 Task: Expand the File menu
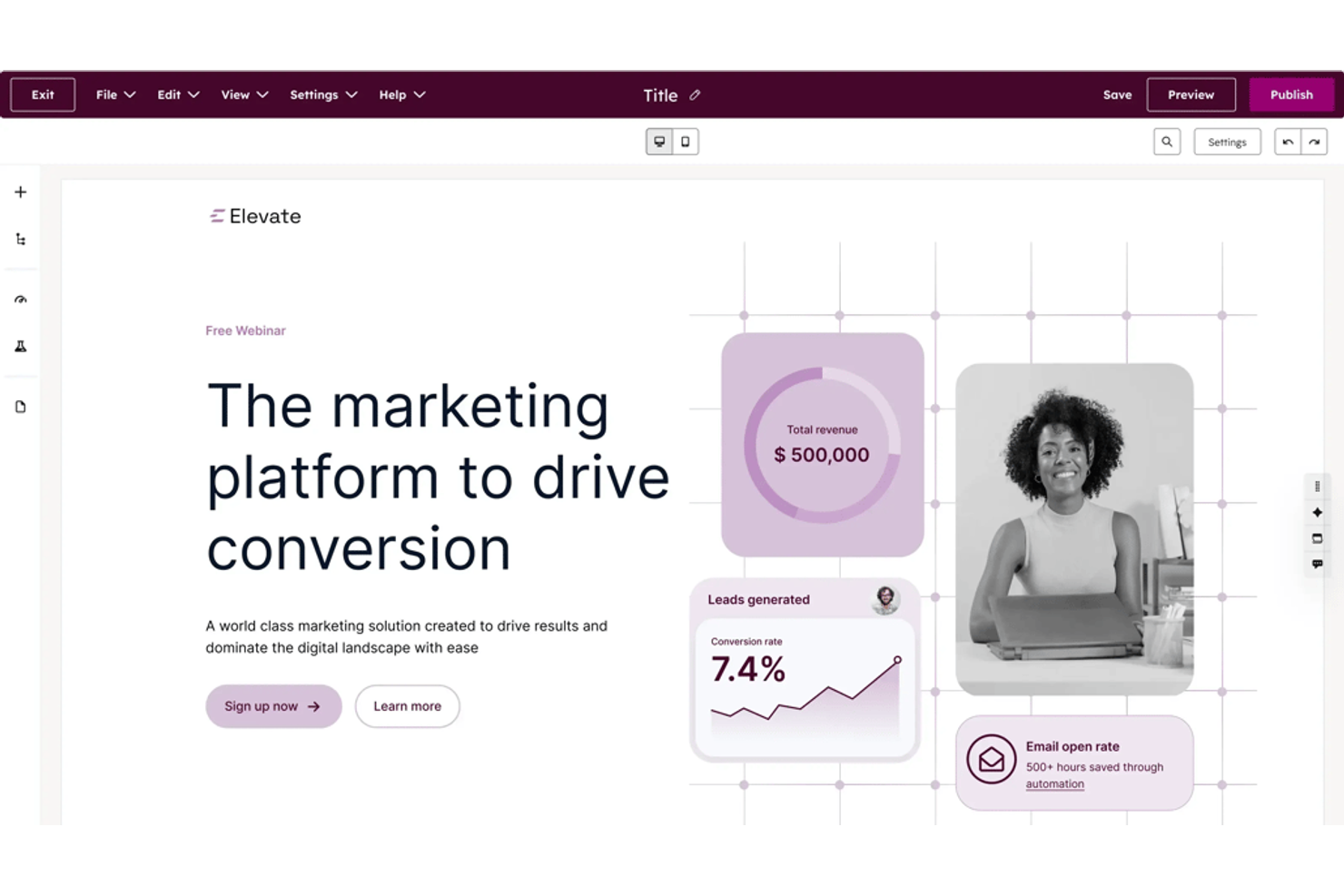coord(114,94)
